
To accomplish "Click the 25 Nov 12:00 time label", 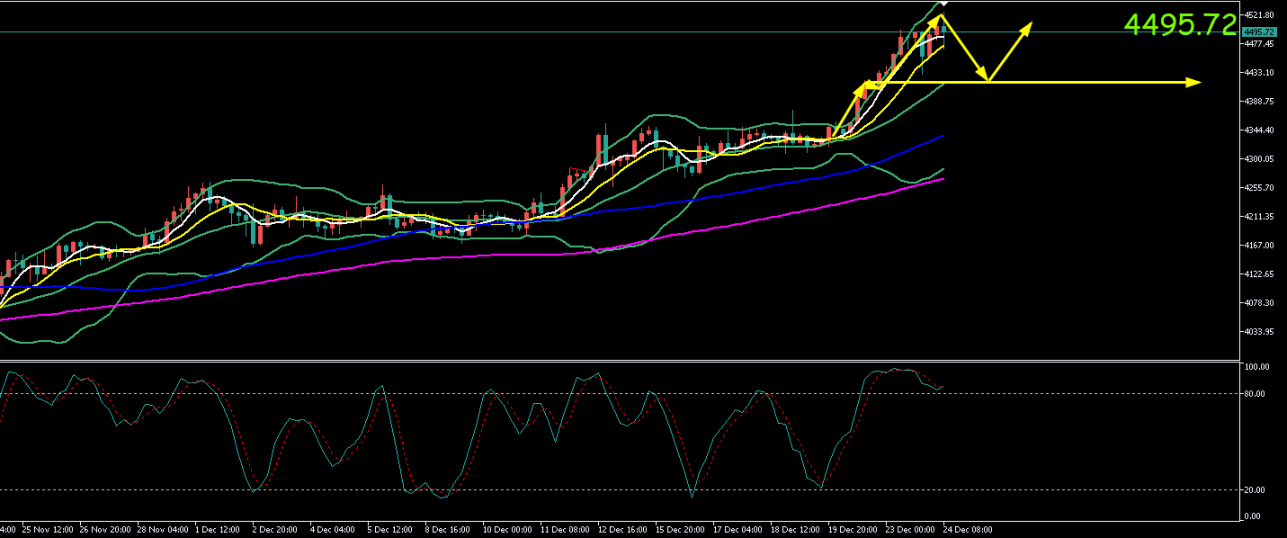I will pos(46,529).
